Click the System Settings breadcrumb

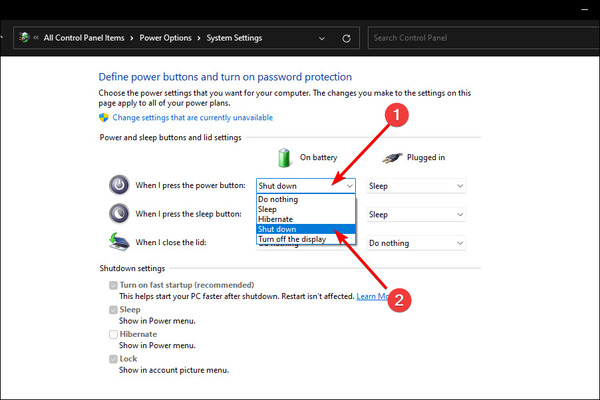pos(234,38)
